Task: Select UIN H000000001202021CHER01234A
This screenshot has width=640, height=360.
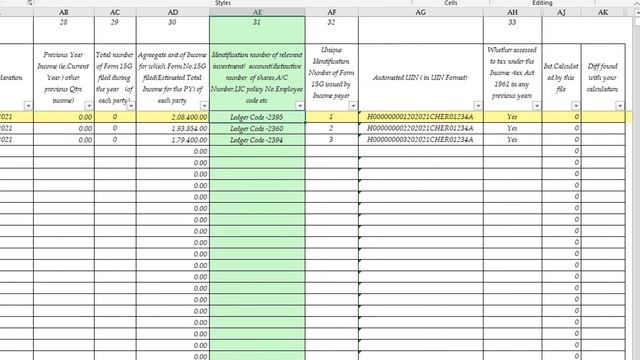Action: (x=421, y=117)
